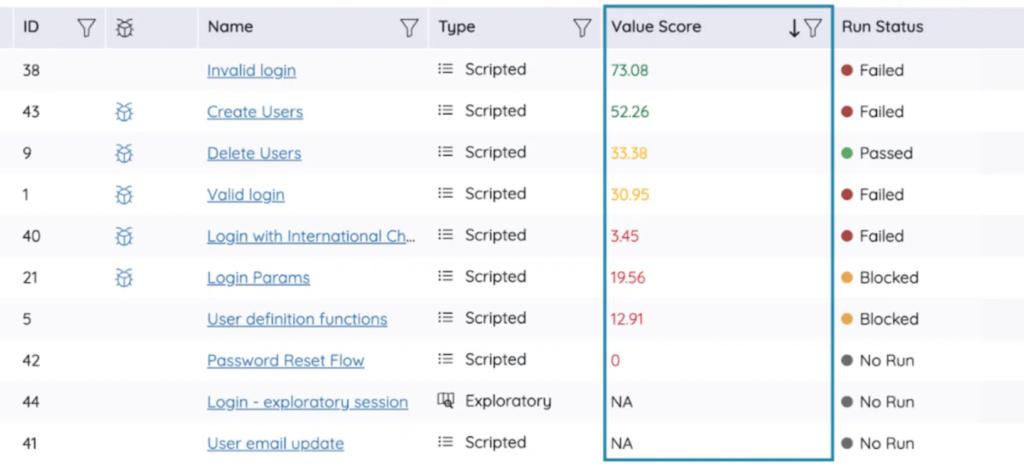
Task: Click the Exploratory type icon in row 44
Action: (x=446, y=401)
